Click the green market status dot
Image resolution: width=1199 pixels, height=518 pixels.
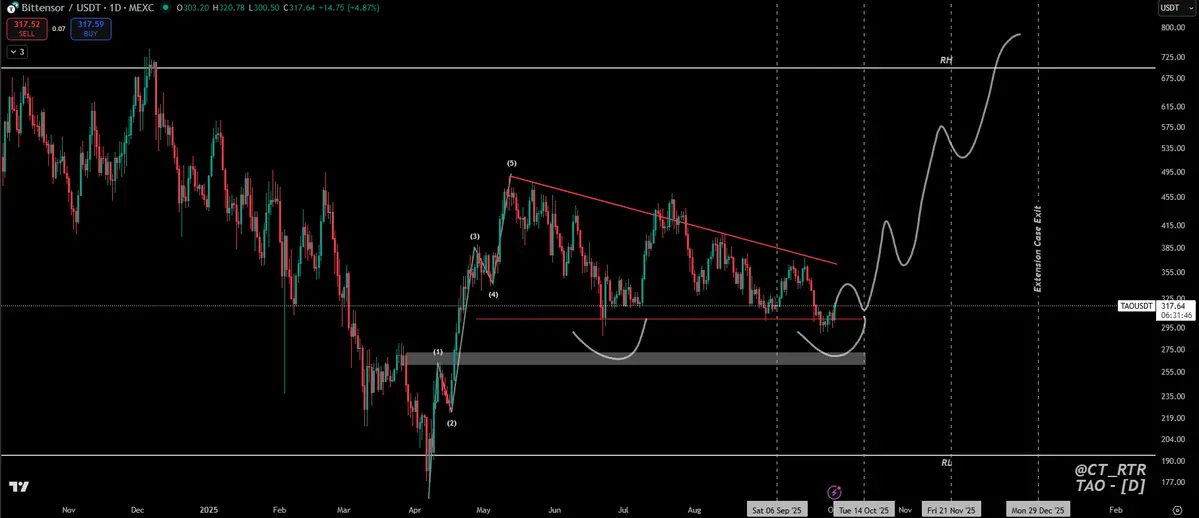coord(166,8)
